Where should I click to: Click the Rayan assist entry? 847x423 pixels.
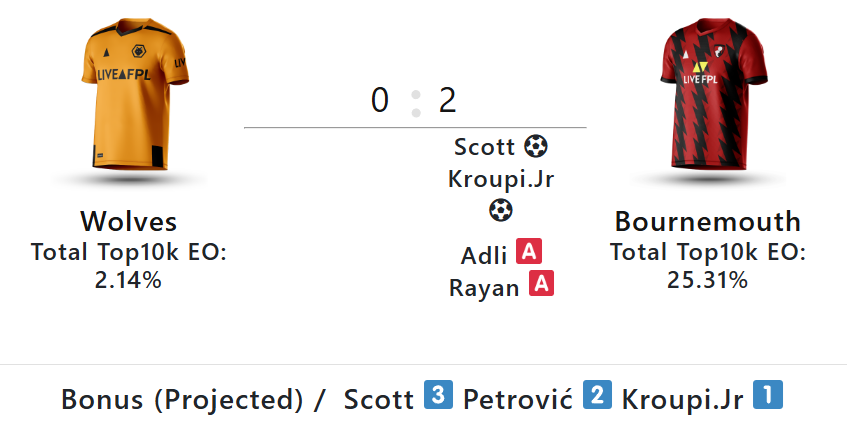(x=484, y=288)
